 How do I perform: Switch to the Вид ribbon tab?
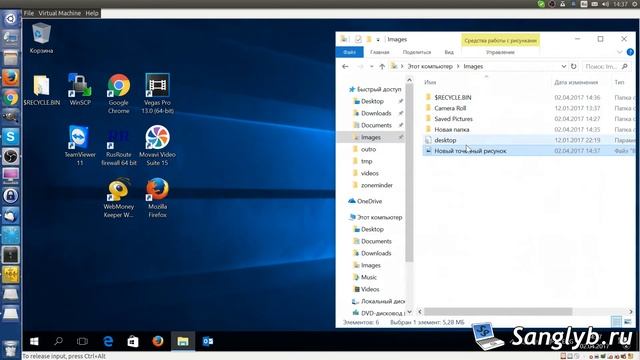pos(449,52)
